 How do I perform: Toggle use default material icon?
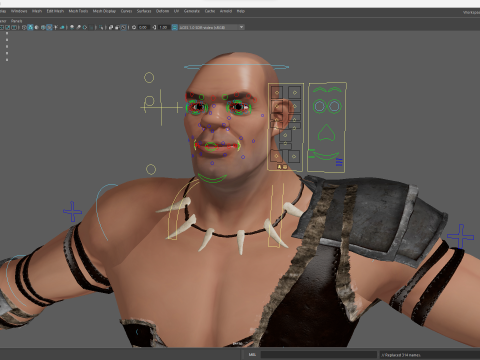(36, 27)
